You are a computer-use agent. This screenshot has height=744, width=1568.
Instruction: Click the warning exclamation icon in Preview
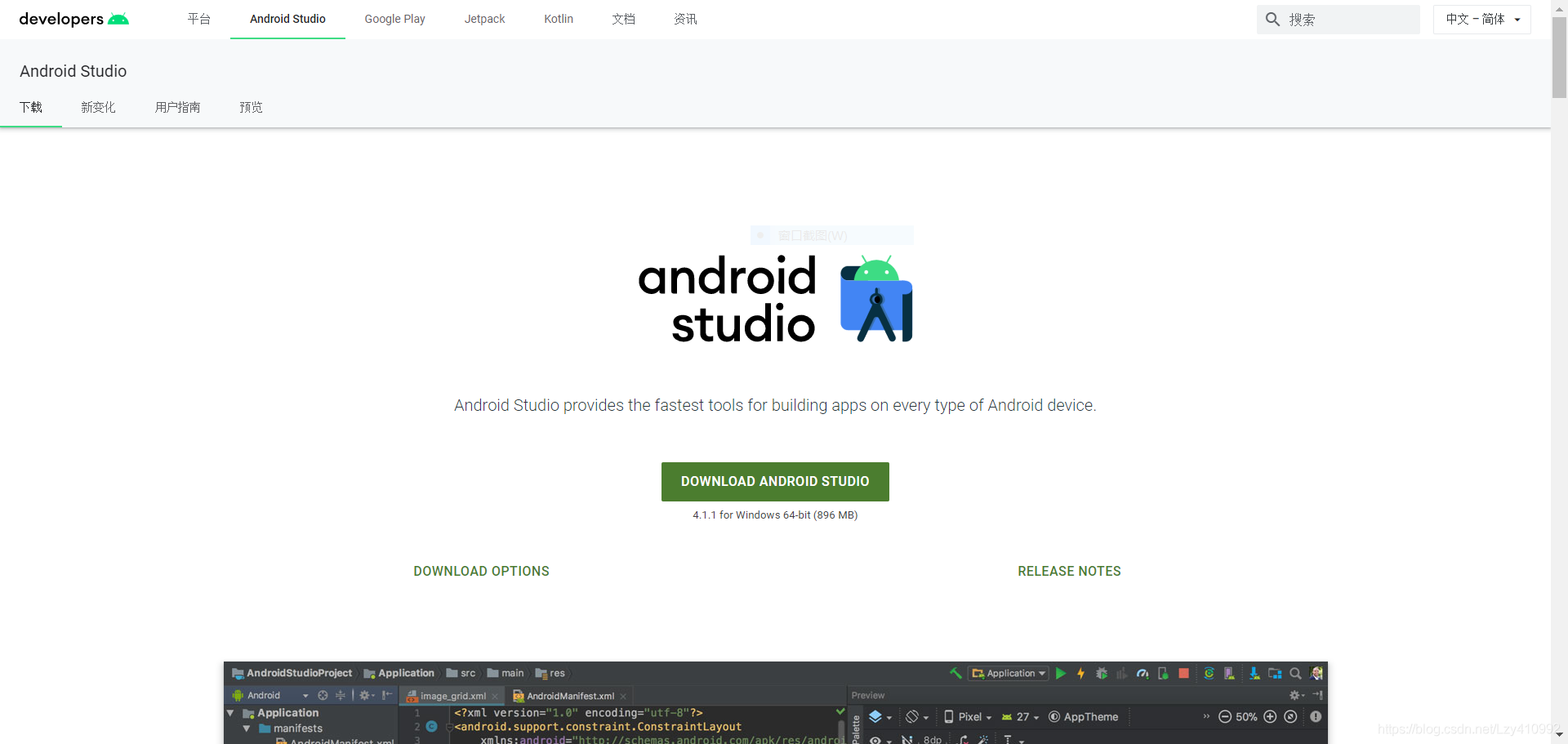point(1316,717)
